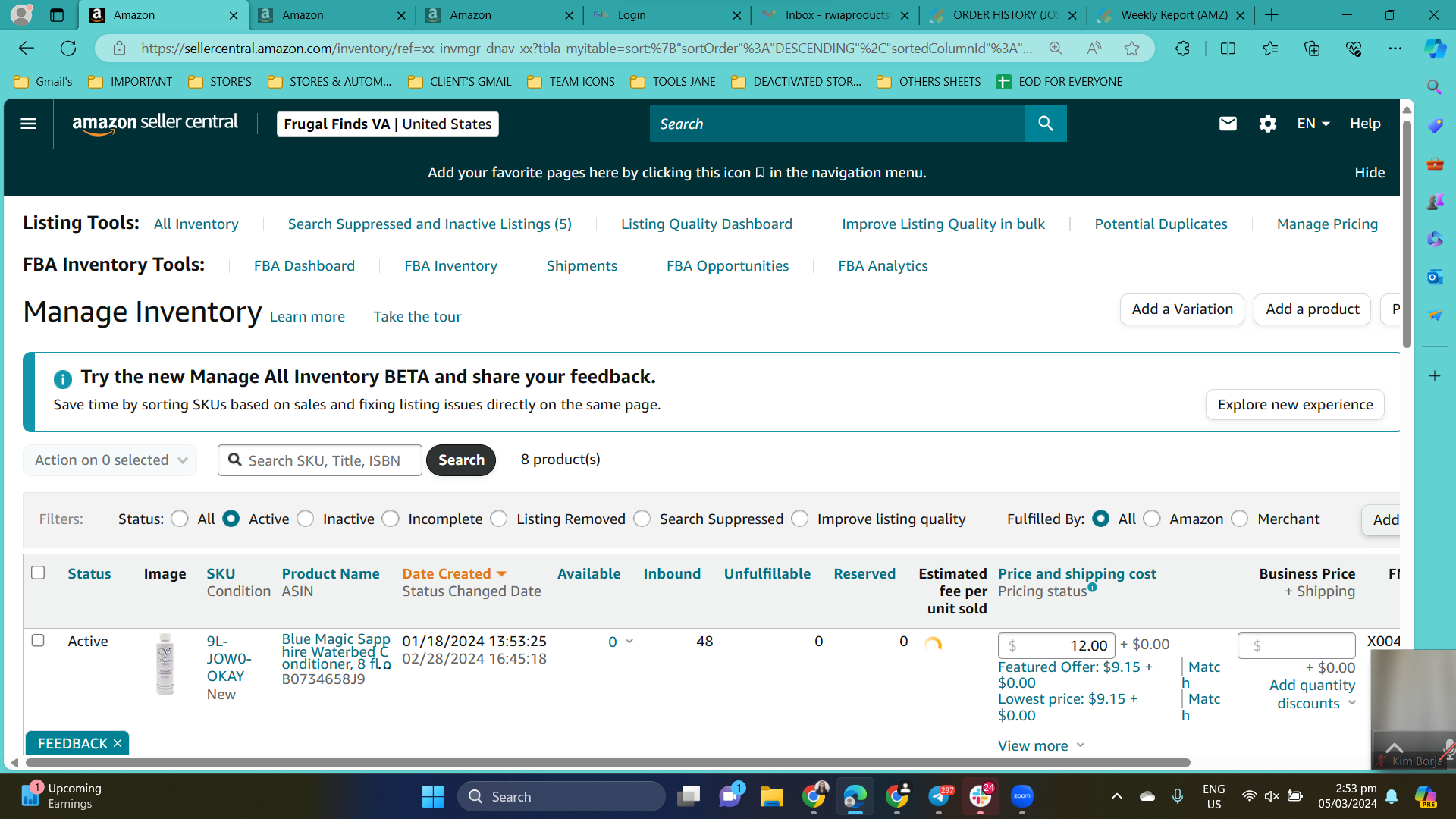The image size is (1456, 819).
Task: Click the magnifier search button in header
Action: [x=1046, y=124]
